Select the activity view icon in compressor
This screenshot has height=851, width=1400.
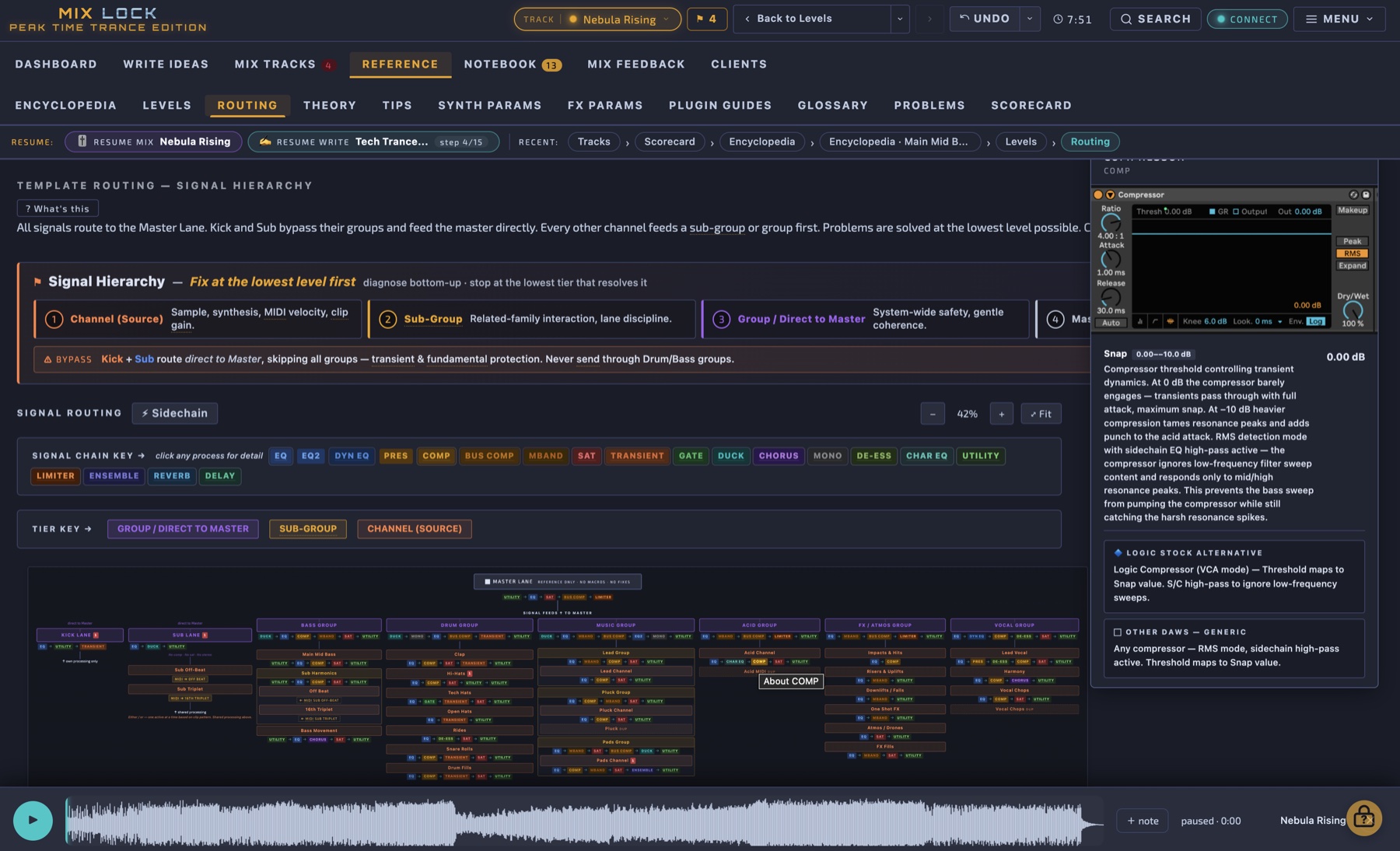(1170, 321)
